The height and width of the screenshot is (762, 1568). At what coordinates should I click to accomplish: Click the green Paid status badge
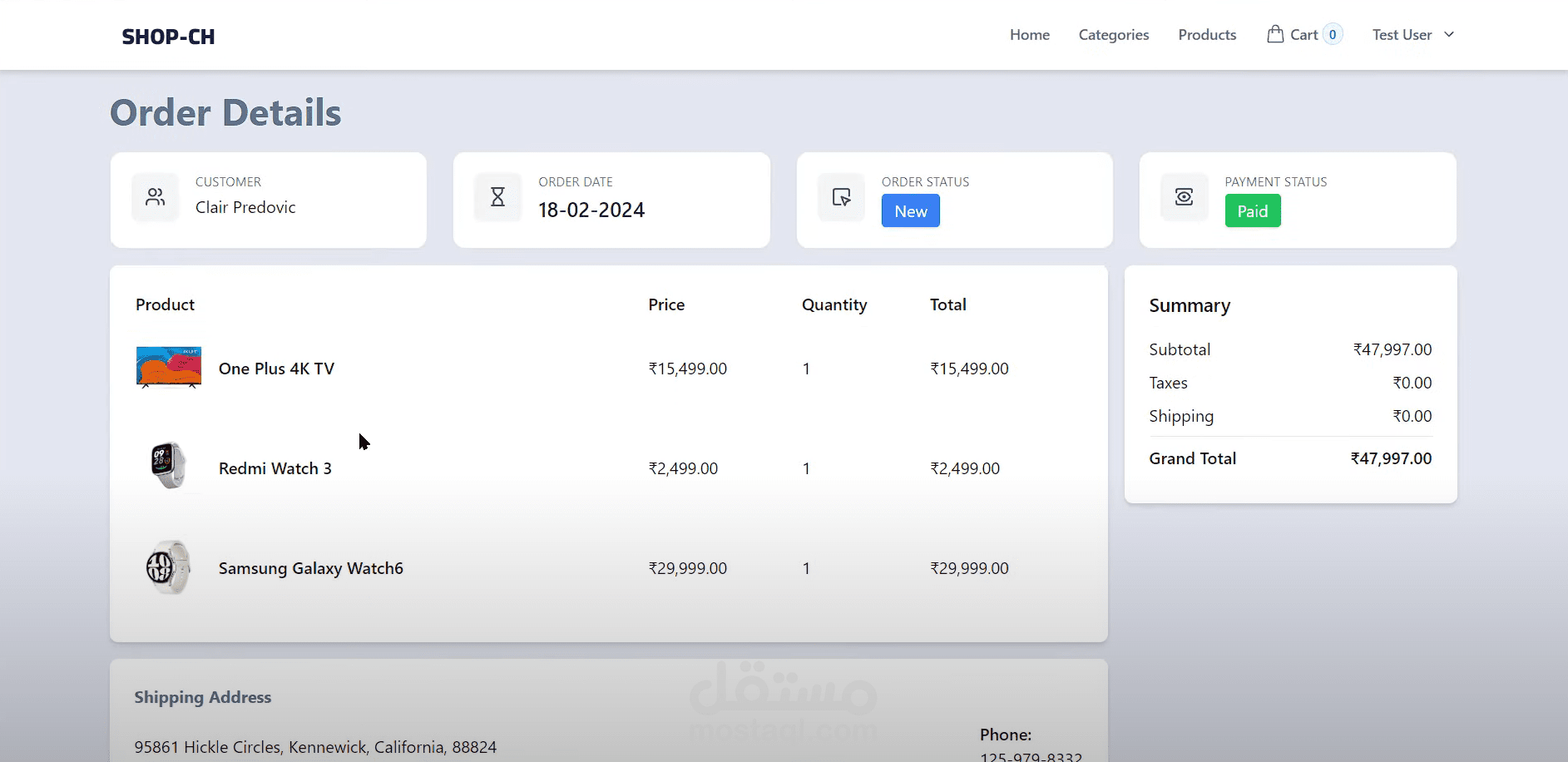click(1253, 211)
